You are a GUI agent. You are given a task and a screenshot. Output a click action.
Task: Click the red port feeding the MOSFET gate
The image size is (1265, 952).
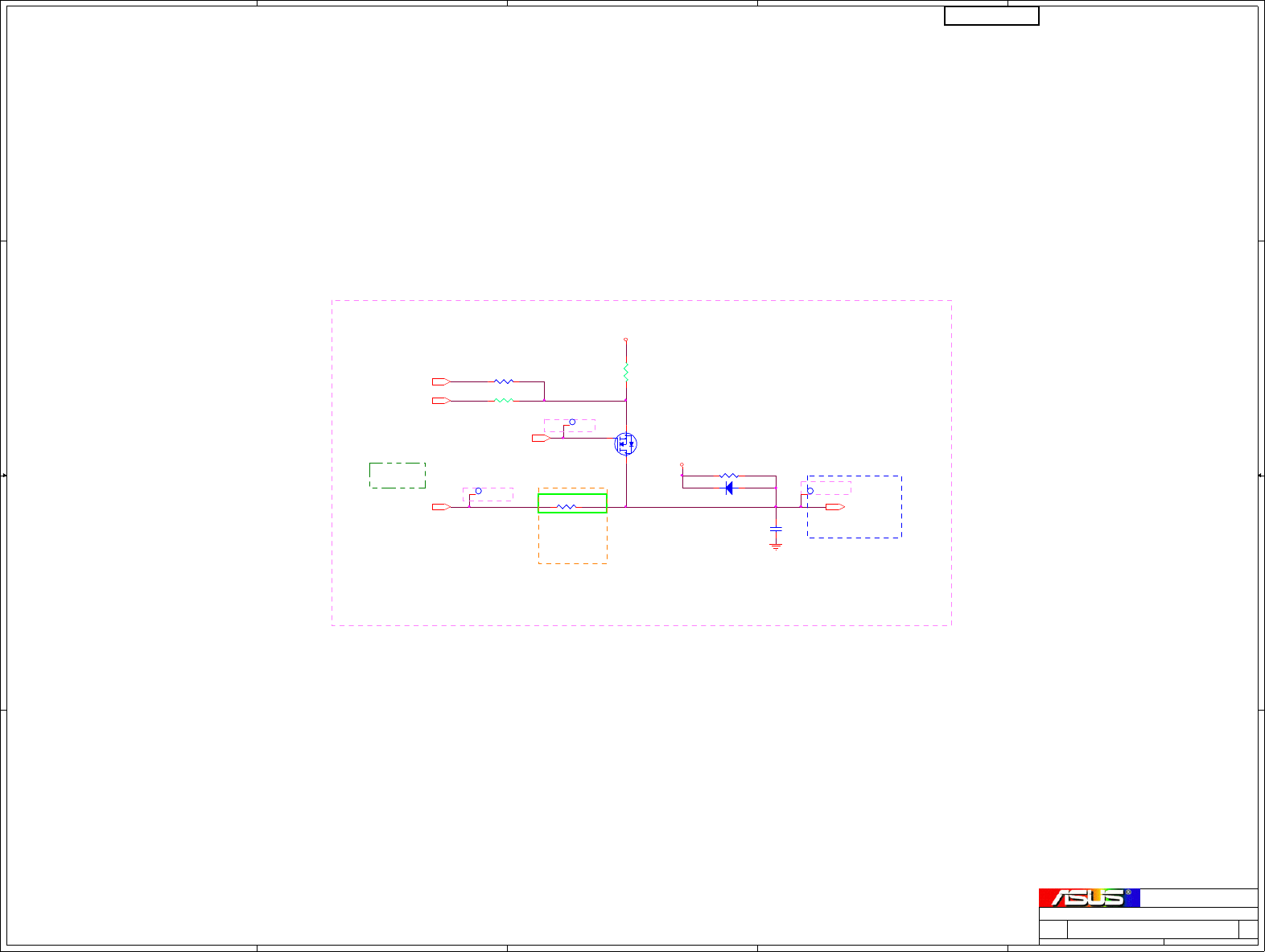tap(541, 438)
